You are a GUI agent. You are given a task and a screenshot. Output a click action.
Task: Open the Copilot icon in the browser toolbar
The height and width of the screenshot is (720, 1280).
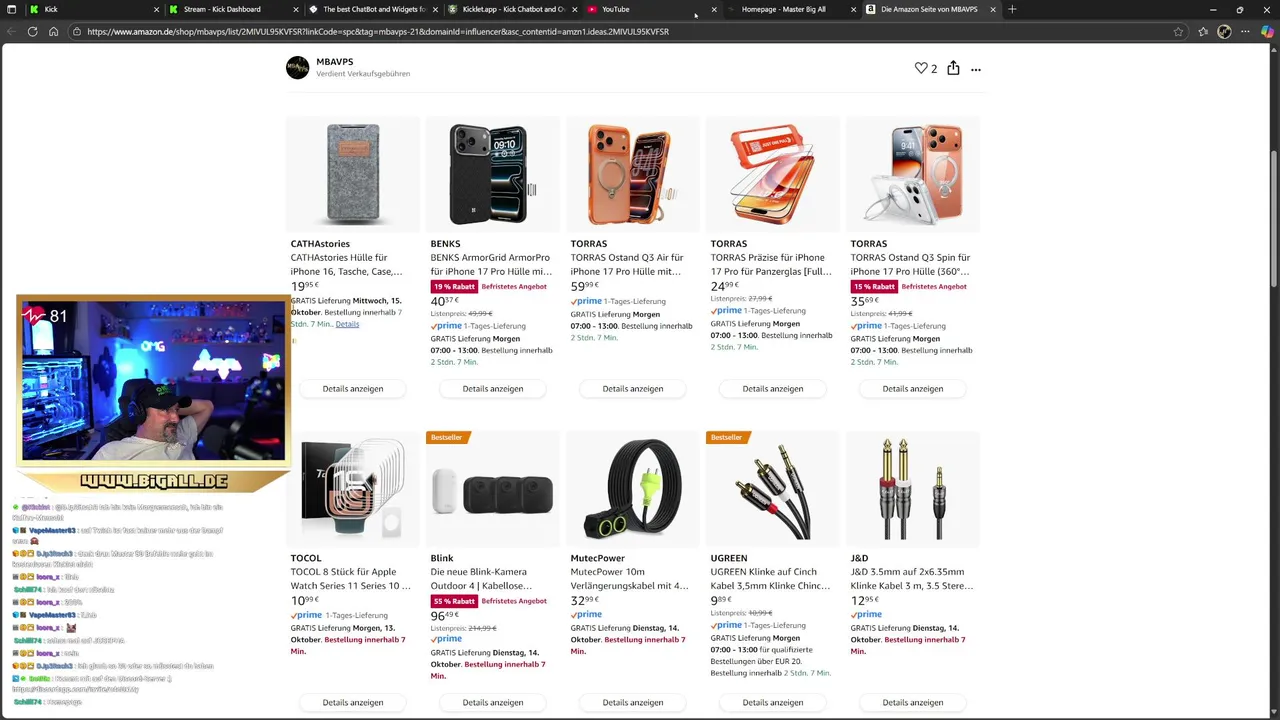(x=1267, y=32)
